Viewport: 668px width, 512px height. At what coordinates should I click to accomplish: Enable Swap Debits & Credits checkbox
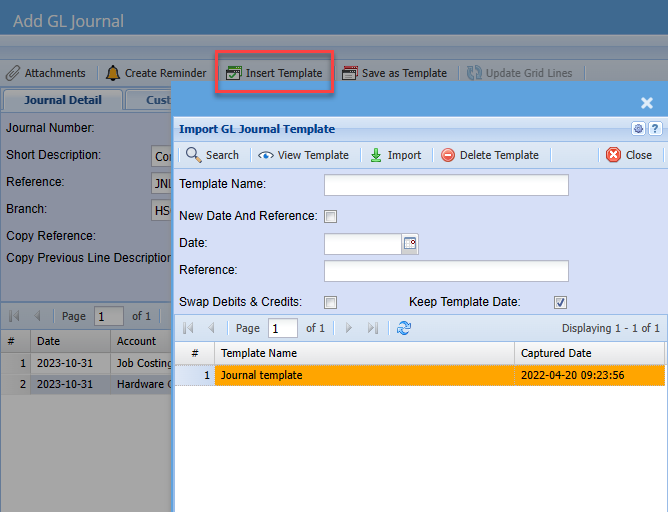tap(331, 302)
